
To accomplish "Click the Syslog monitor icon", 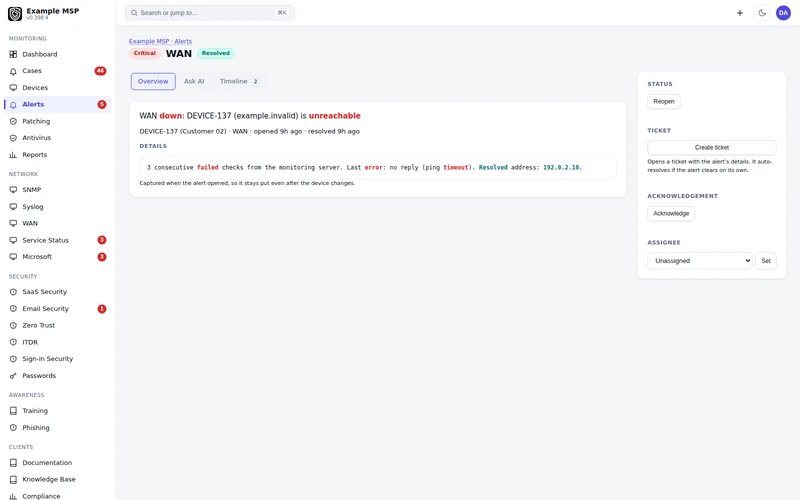I will pos(13,207).
